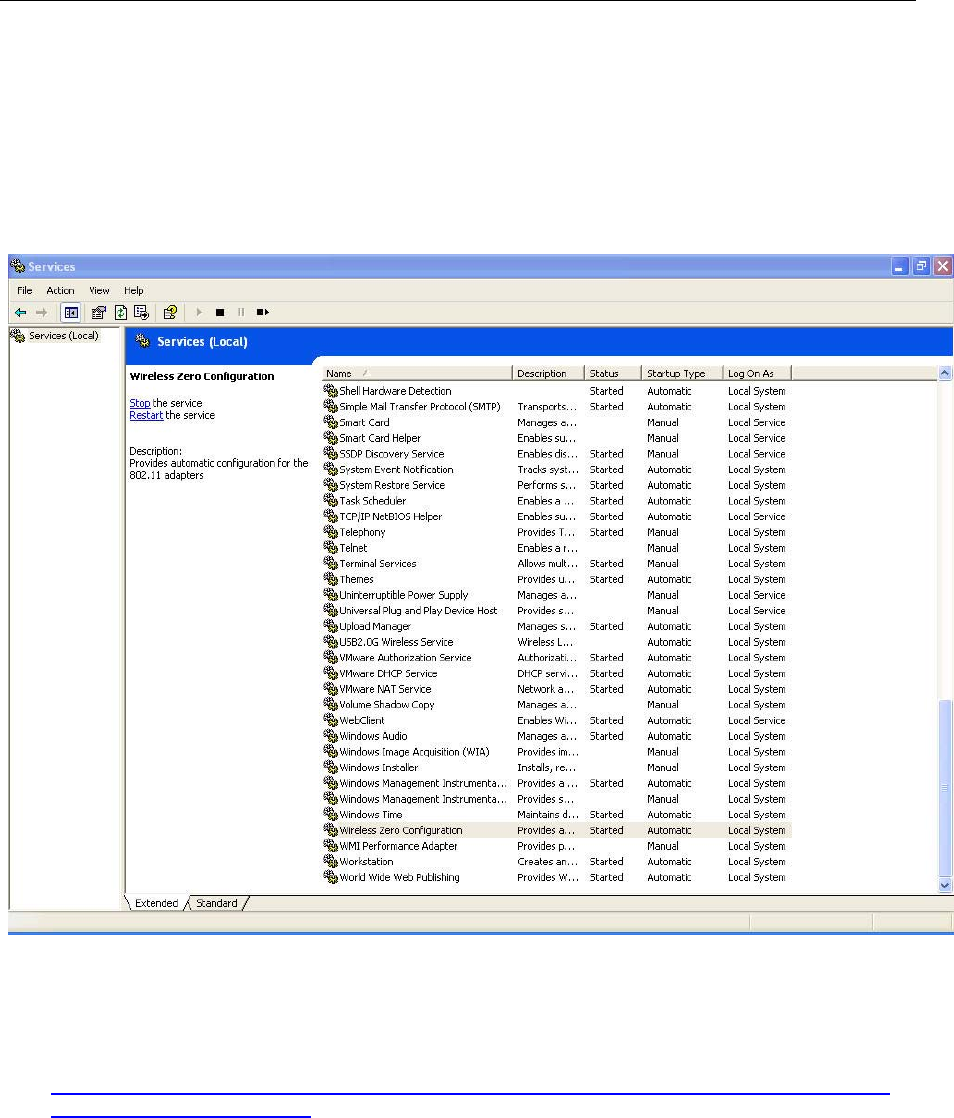Screen dimensions: 954x1118
Task: Select the VMware NAT Service row
Action: (x=557, y=689)
